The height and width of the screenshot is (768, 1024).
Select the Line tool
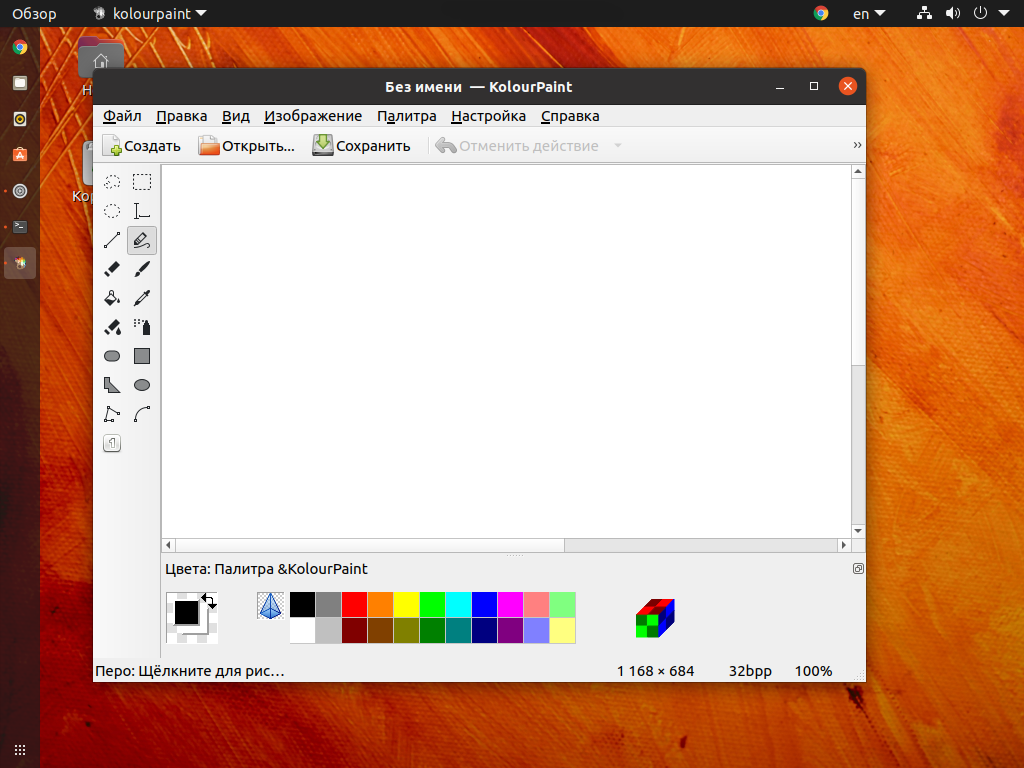pyautogui.click(x=112, y=240)
